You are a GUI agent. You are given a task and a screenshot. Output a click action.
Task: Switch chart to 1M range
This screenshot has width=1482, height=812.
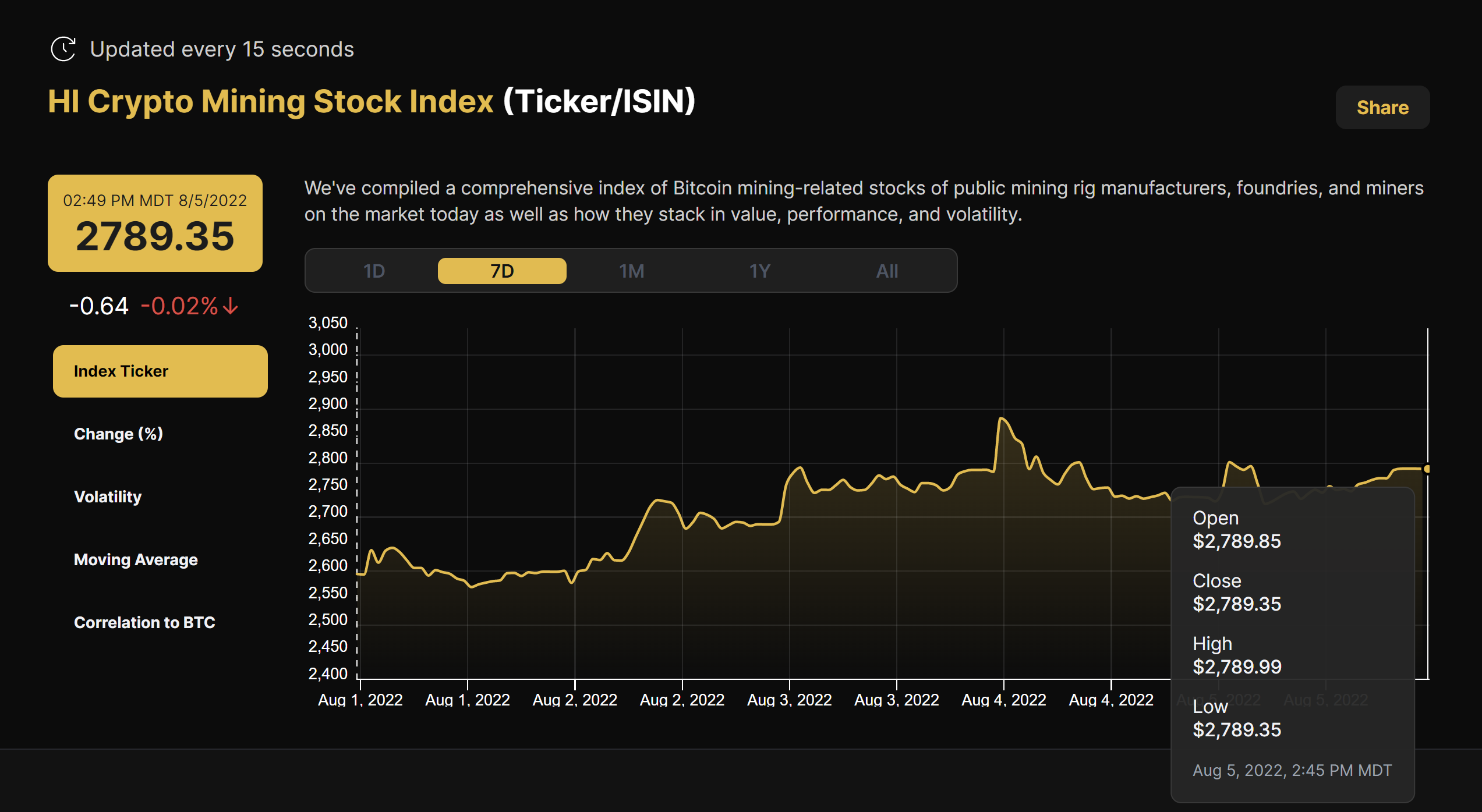[x=631, y=271]
